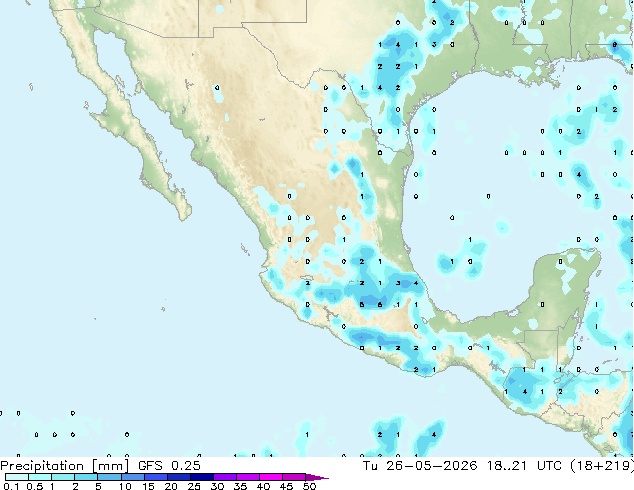Click the 45–50 mm pink legend swatch
Image resolution: width=634 pixels, height=490 pixels.
pos(294,477)
